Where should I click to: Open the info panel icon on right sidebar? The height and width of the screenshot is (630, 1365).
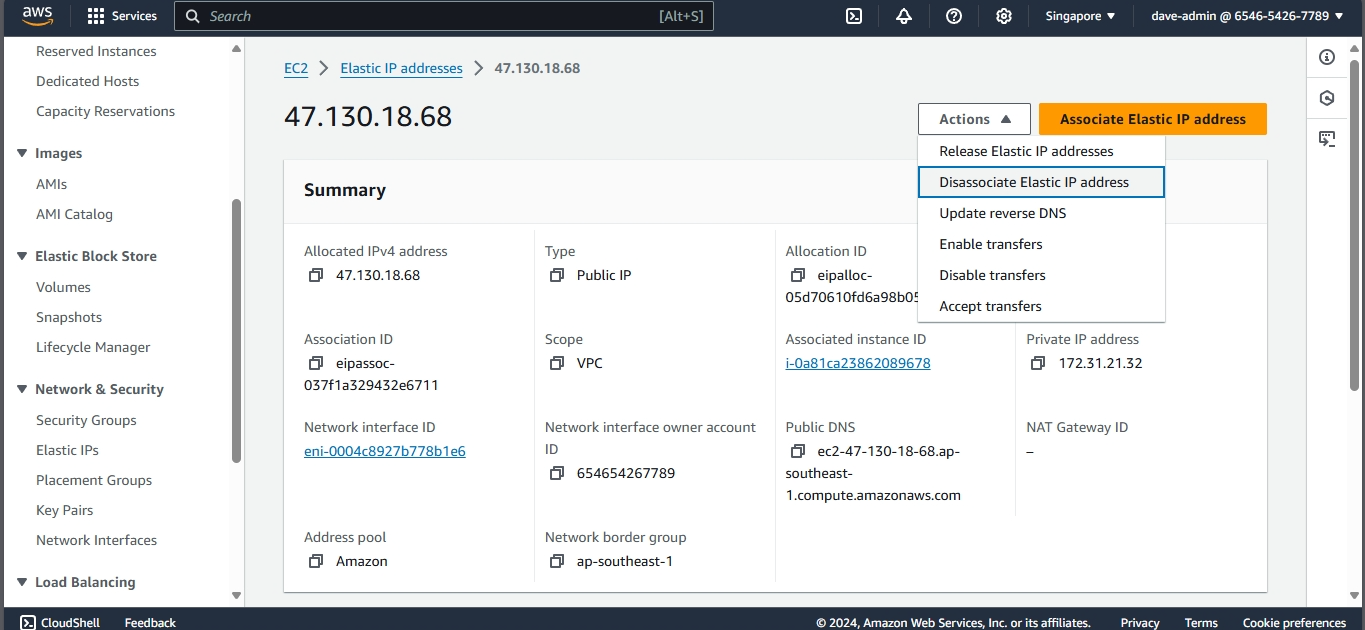(1327, 57)
